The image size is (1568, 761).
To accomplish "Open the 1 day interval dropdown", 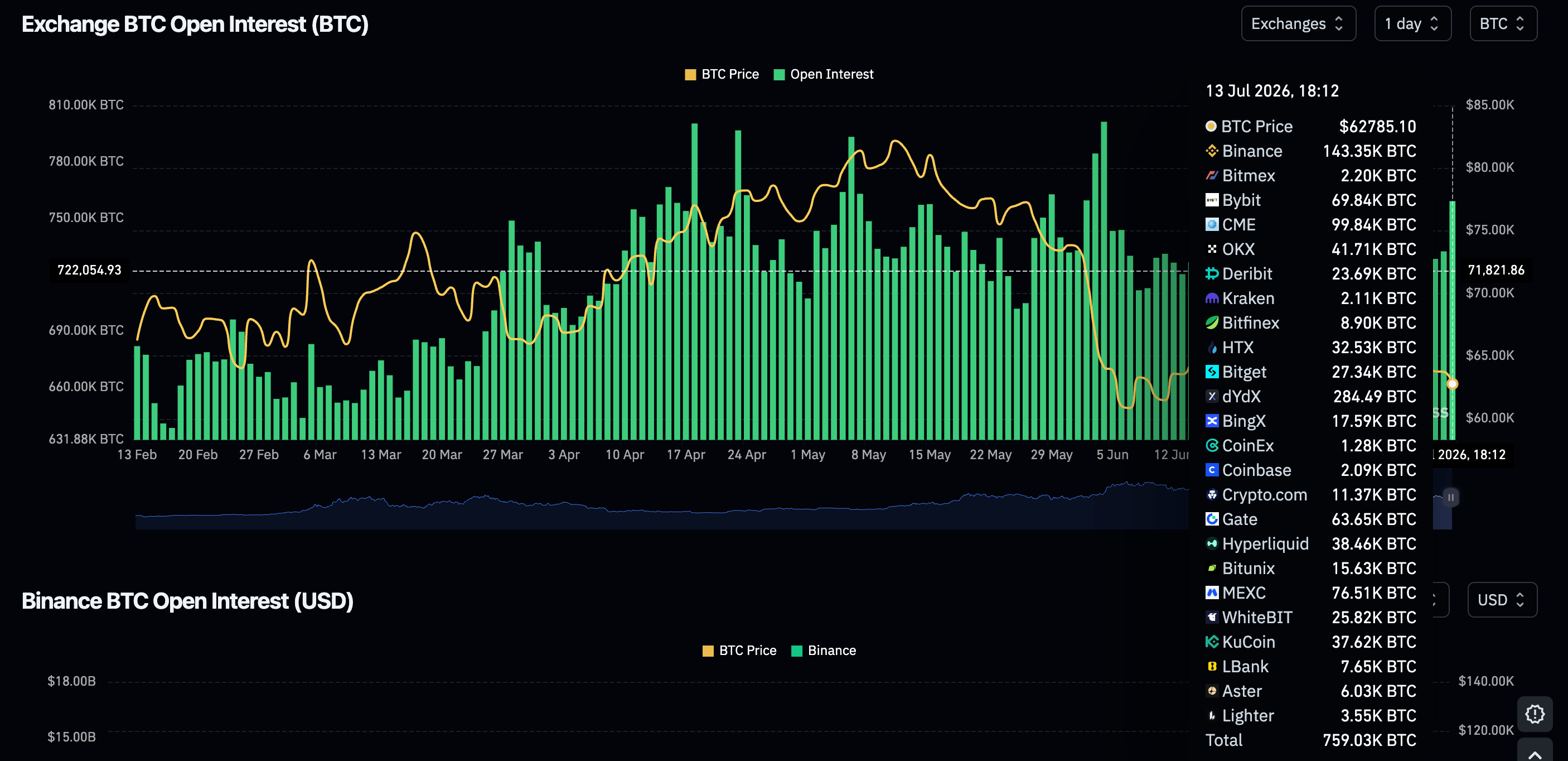I will (x=1412, y=24).
